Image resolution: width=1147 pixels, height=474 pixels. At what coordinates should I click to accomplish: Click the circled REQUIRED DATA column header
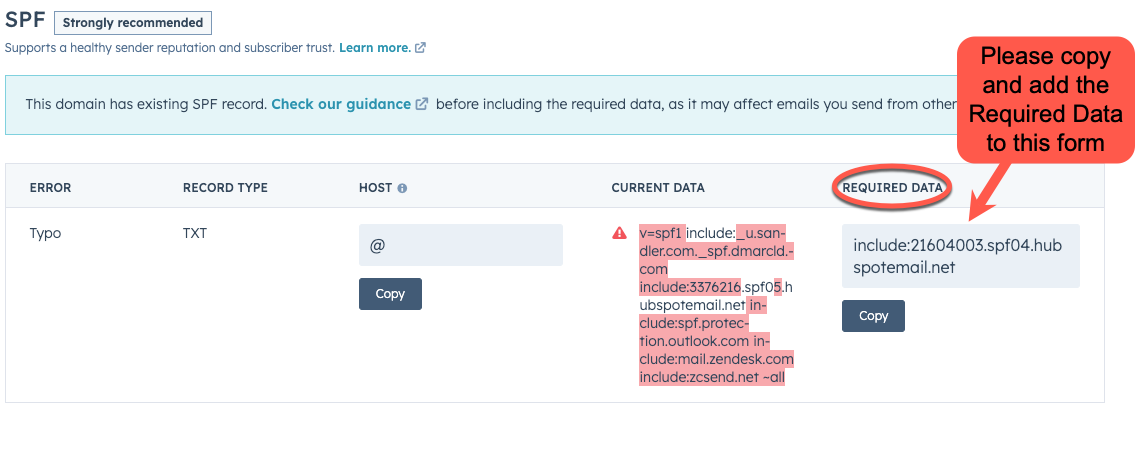[894, 187]
